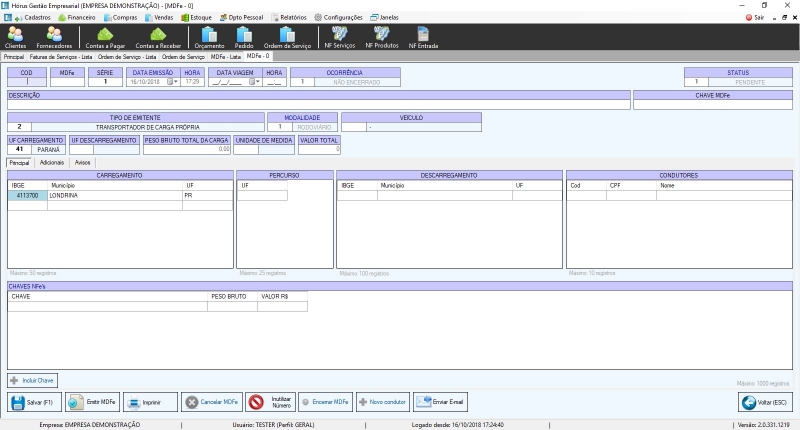Click Peso Bruto Total da Carga field
The height and width of the screenshot is (430, 800).
187,149
